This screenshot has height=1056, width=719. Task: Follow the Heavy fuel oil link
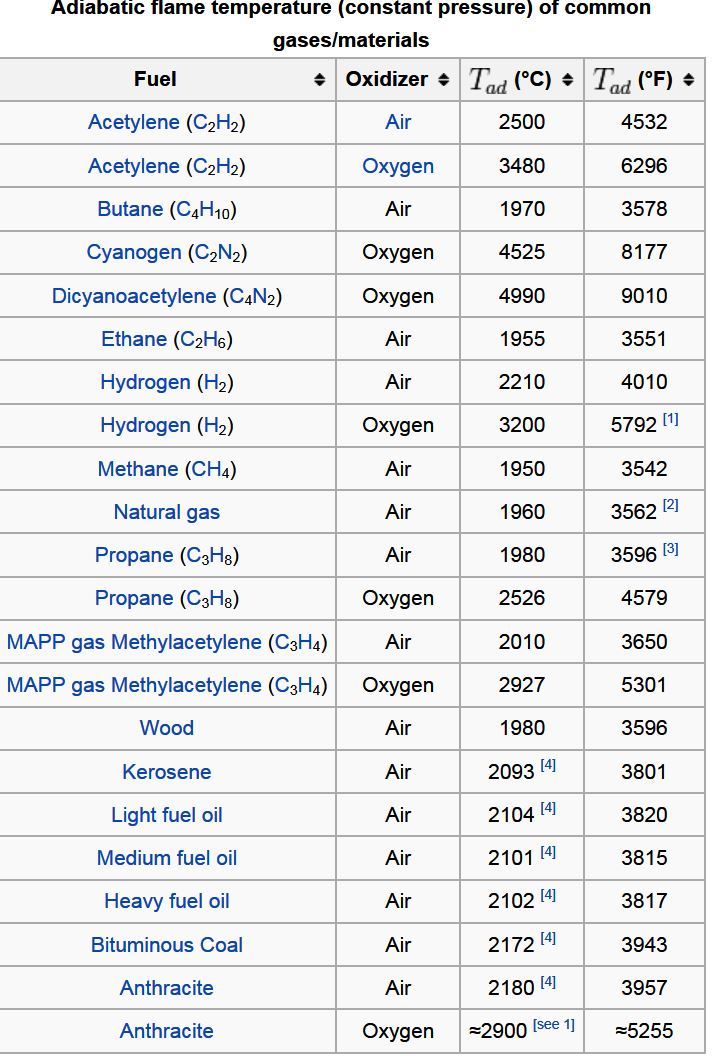[166, 901]
